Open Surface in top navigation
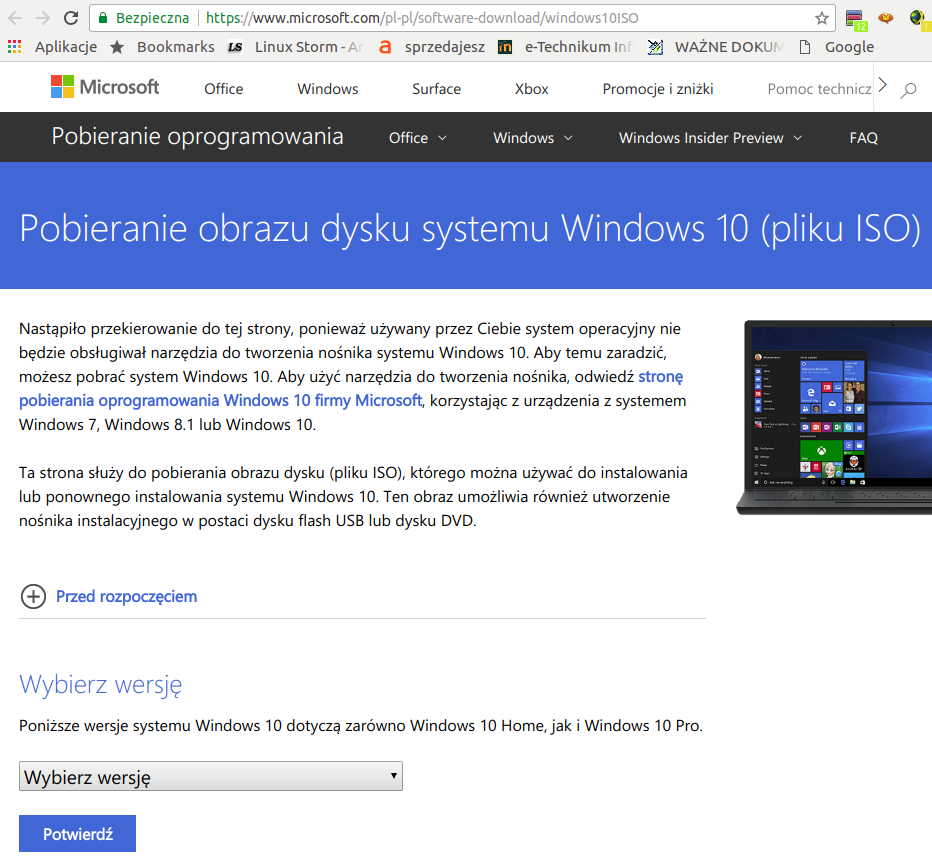The width and height of the screenshot is (932, 864). (436, 89)
